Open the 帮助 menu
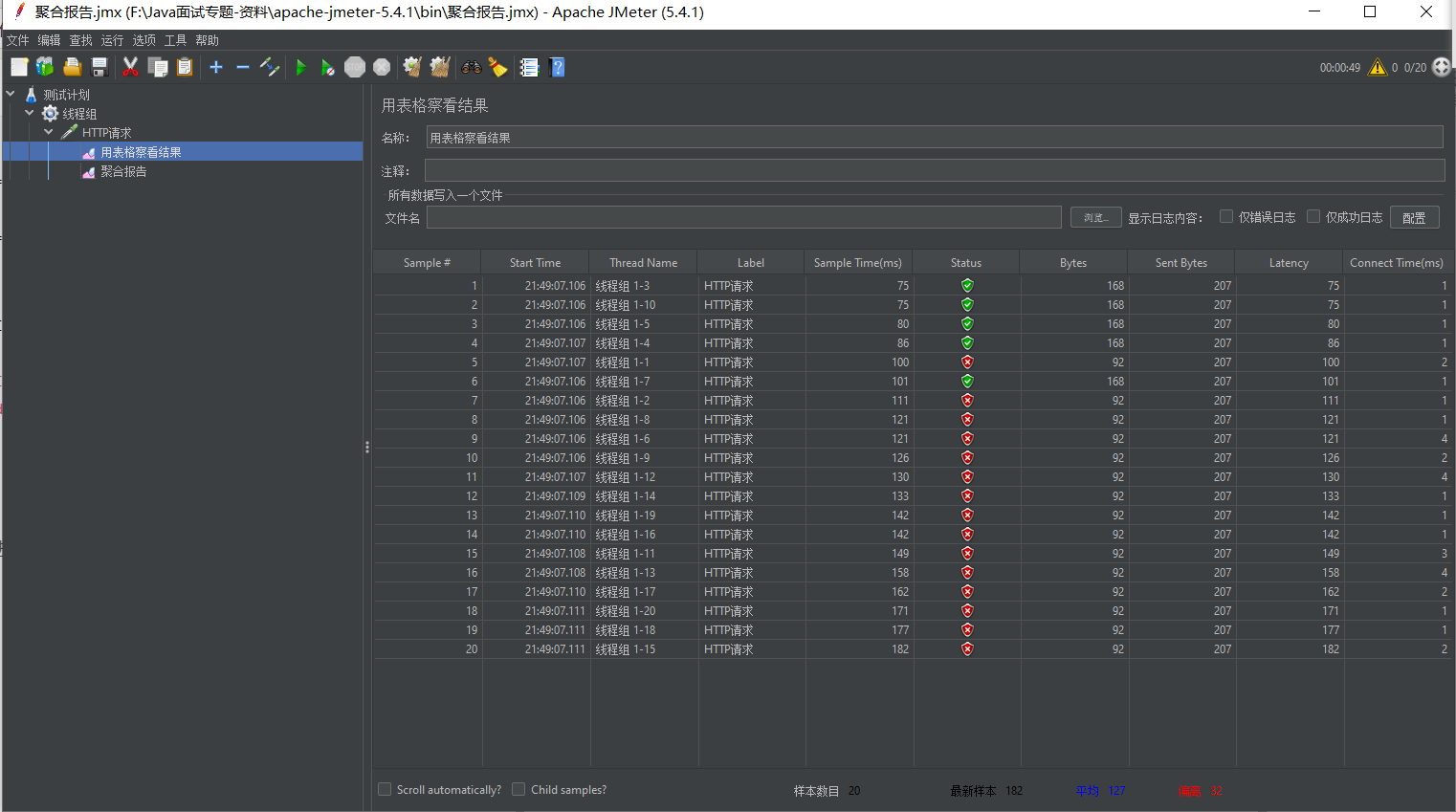1456x812 pixels. pos(207,40)
